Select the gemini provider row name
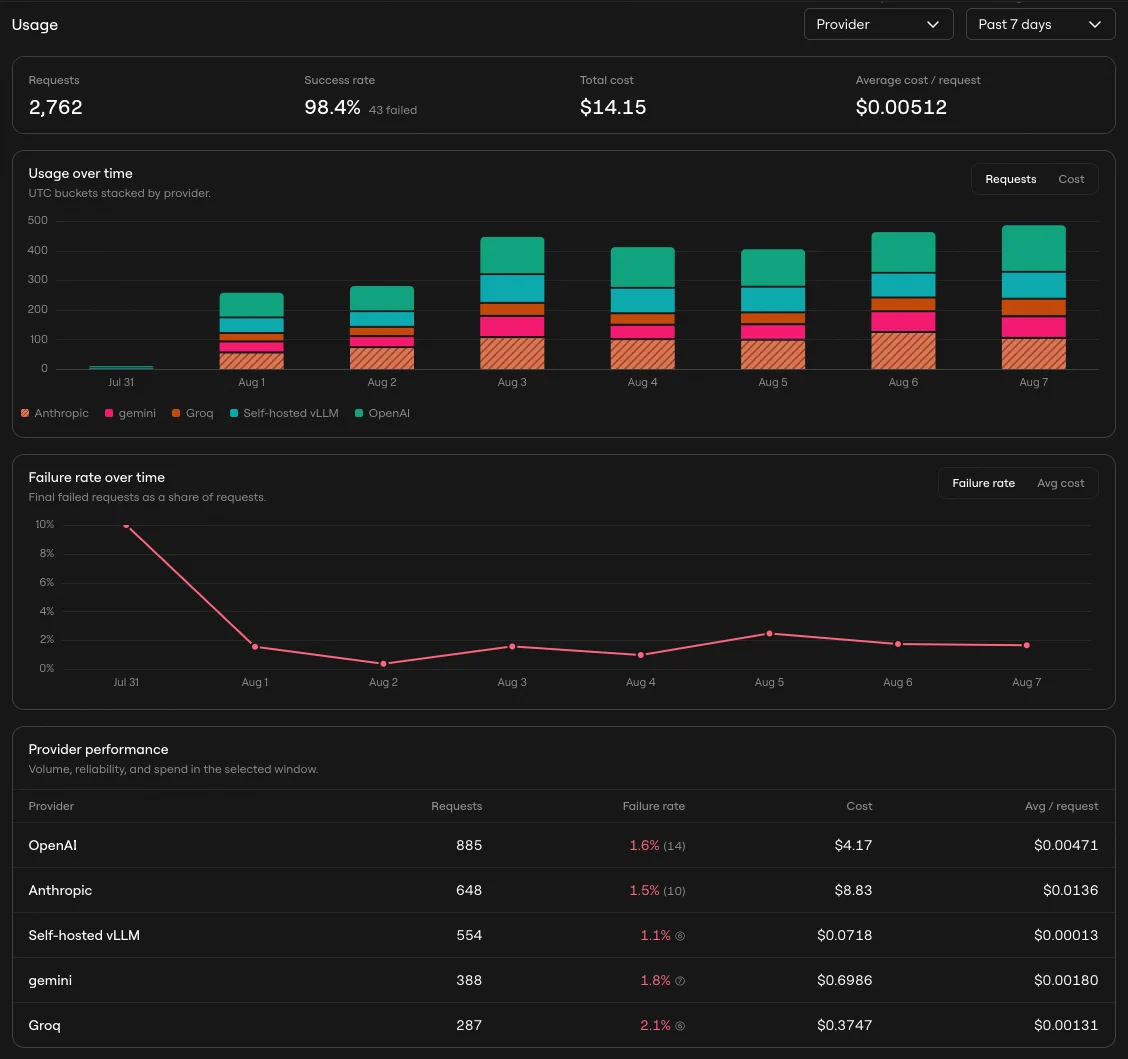1128x1059 pixels. pyautogui.click(x=50, y=981)
